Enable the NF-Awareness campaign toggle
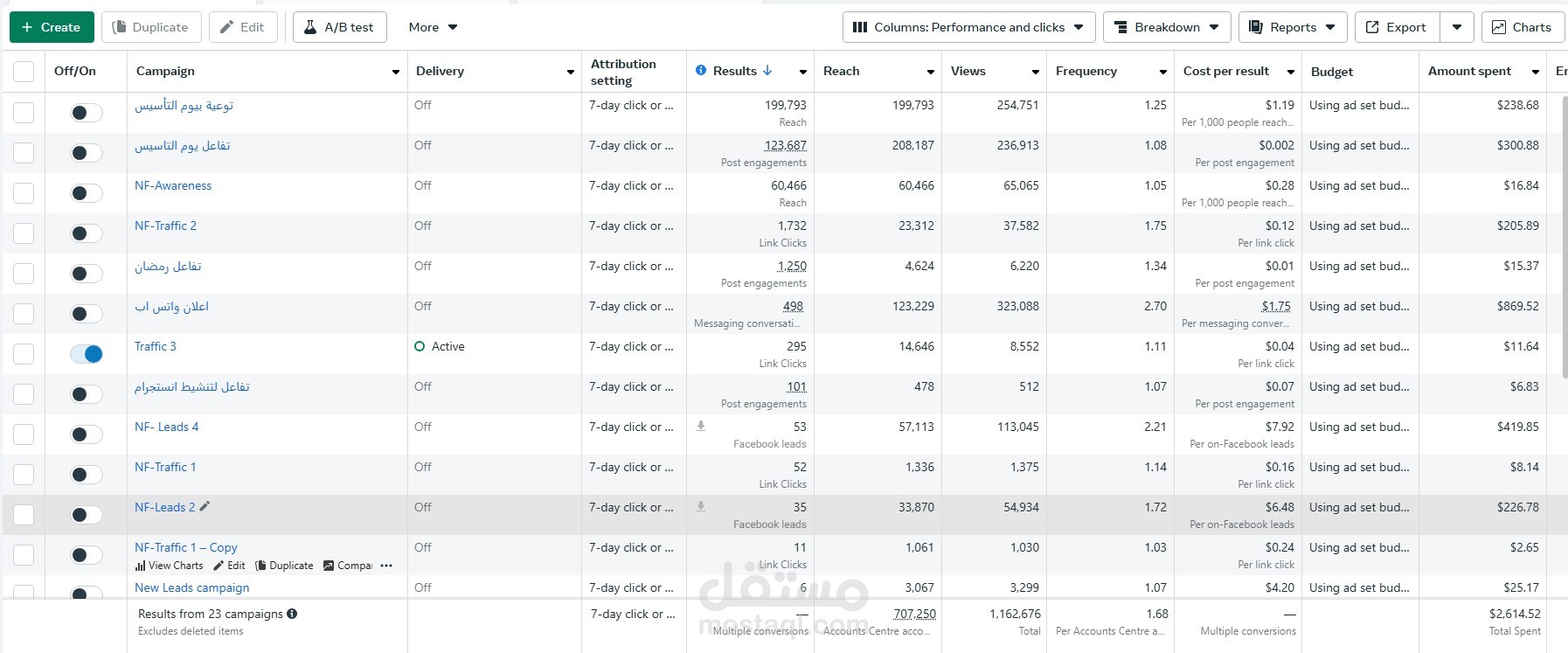Image resolution: width=1568 pixels, height=653 pixels. (x=87, y=193)
